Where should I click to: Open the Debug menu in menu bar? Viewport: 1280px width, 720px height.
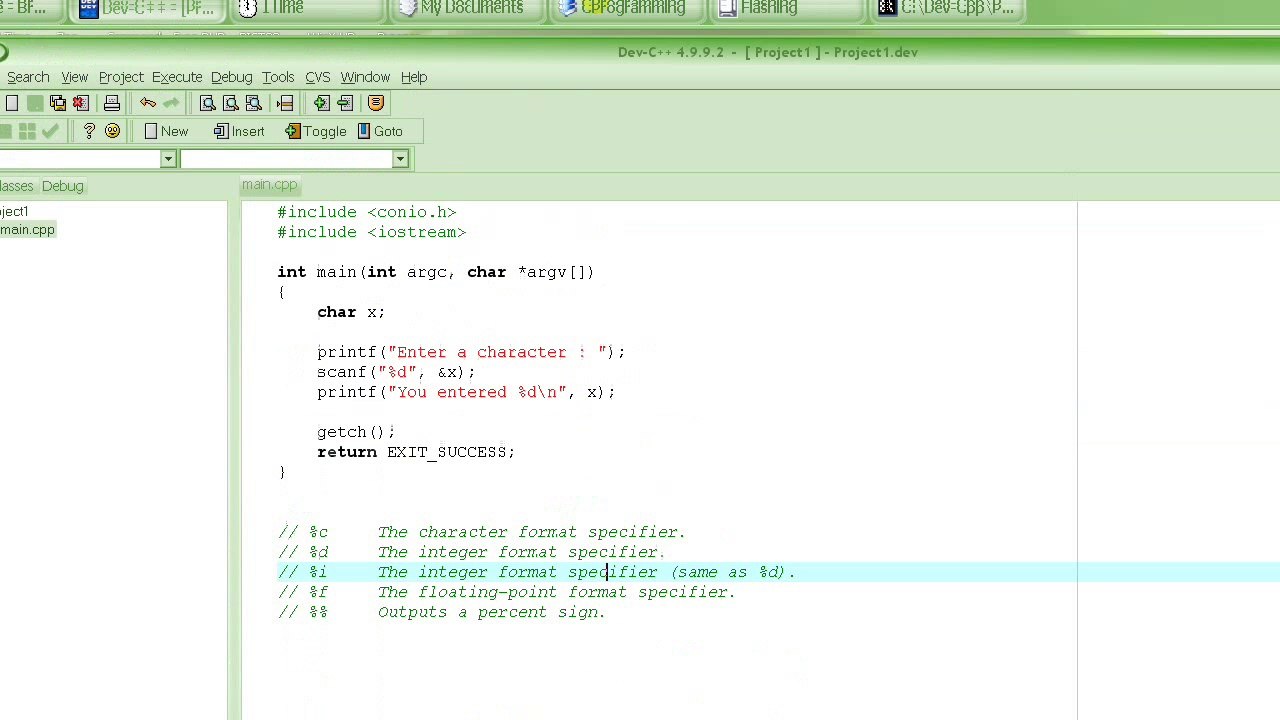[x=231, y=77]
